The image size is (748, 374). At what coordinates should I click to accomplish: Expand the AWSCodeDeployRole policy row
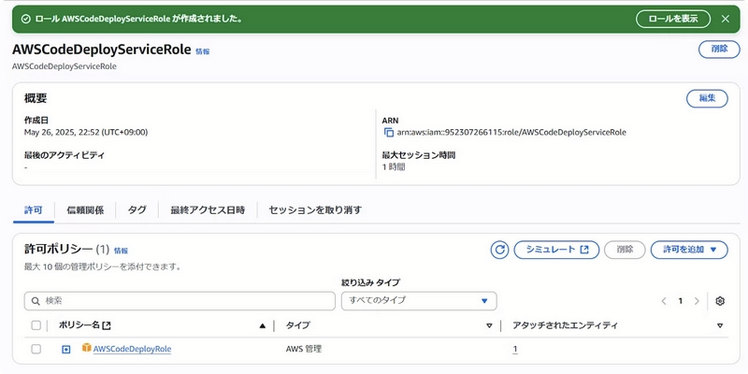point(66,350)
